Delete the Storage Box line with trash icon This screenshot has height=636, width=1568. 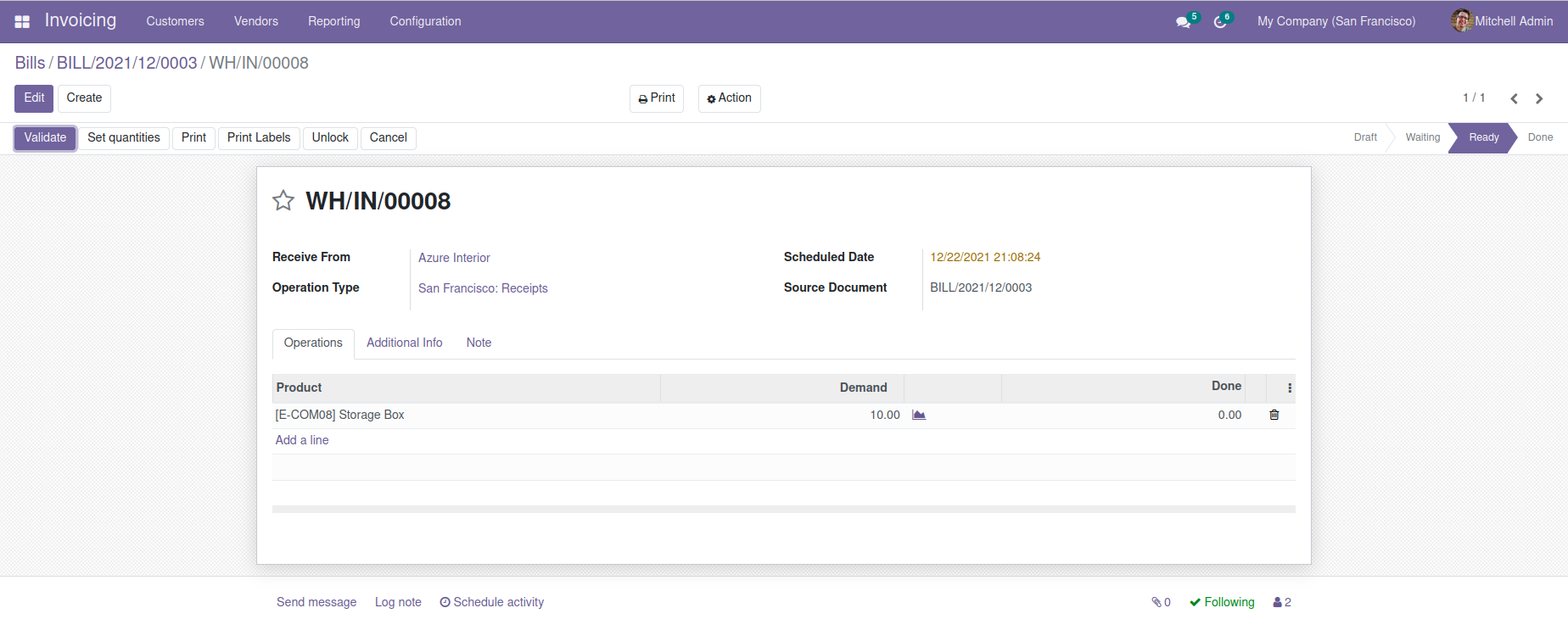(x=1274, y=415)
